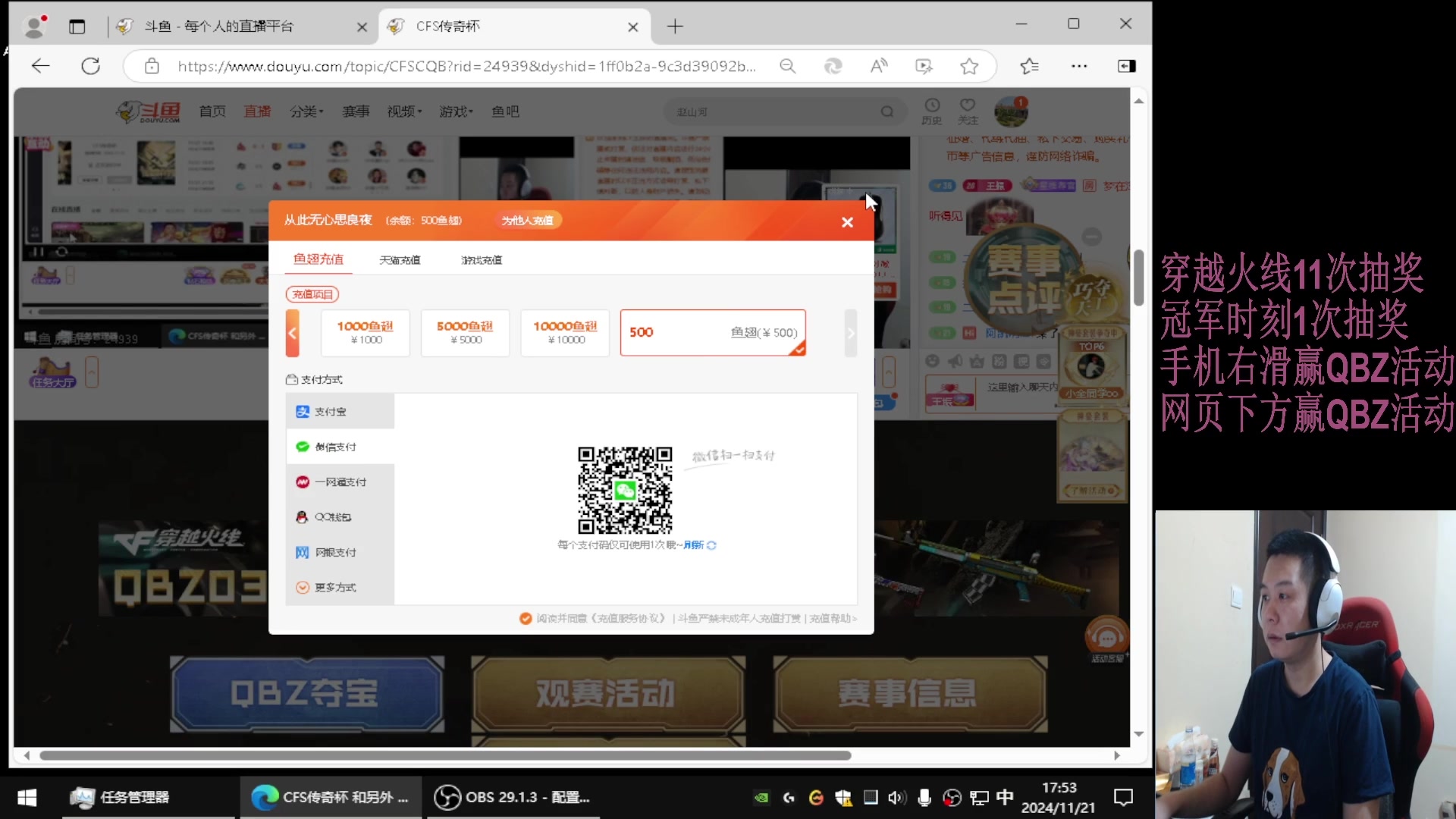Image resolution: width=1456 pixels, height=819 pixels.
Task: Switch to OBS 29.1.3 in taskbar
Action: click(513, 798)
